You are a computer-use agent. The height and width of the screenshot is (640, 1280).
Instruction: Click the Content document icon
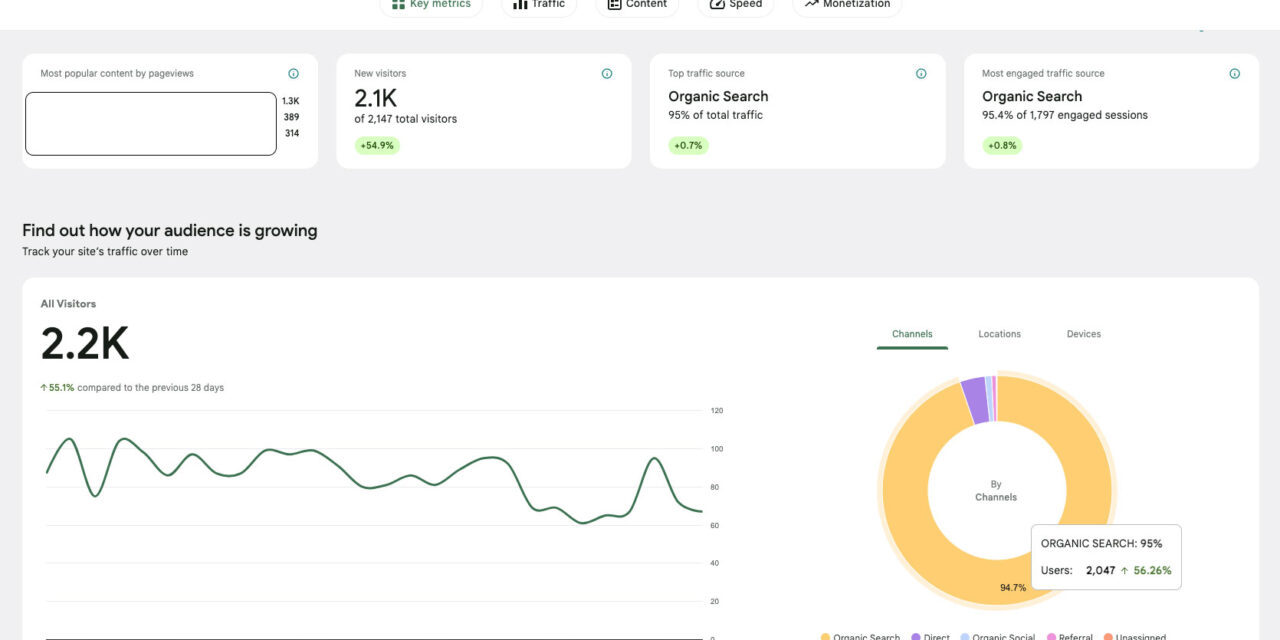pyautogui.click(x=614, y=4)
